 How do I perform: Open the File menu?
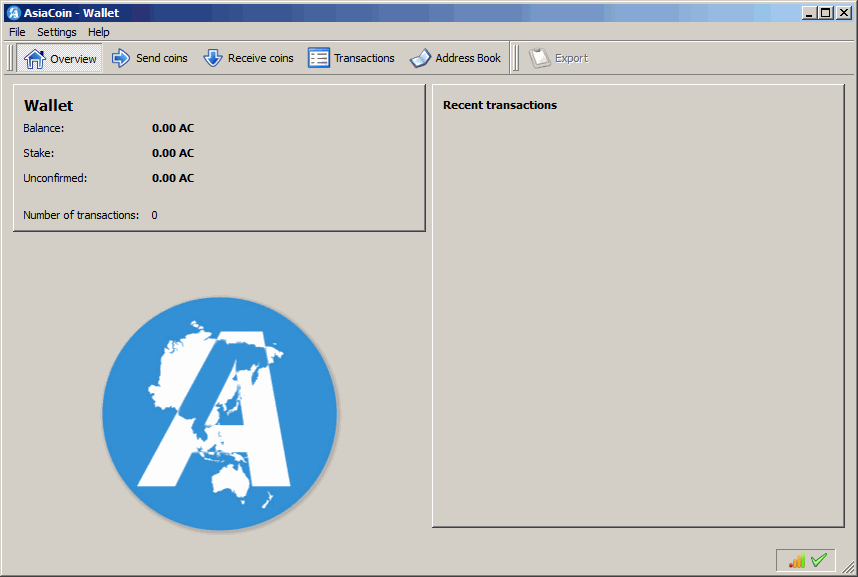(x=17, y=32)
